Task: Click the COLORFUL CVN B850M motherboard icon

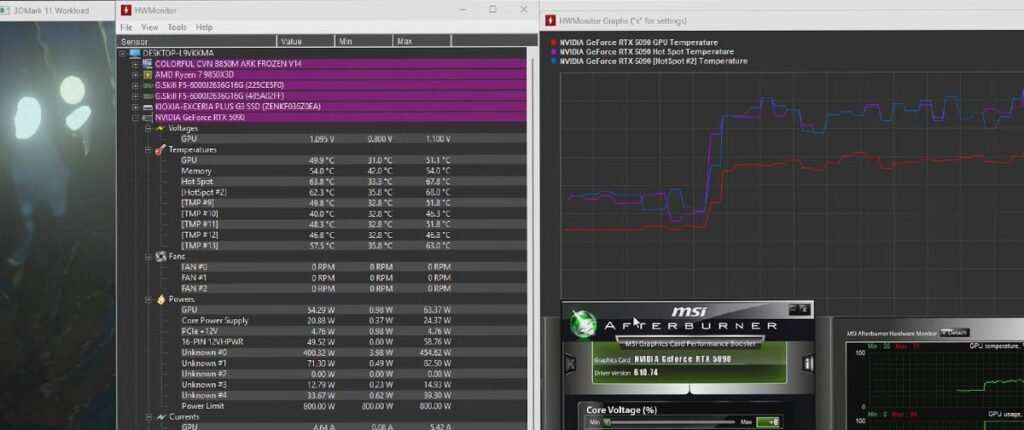Action: [147, 64]
